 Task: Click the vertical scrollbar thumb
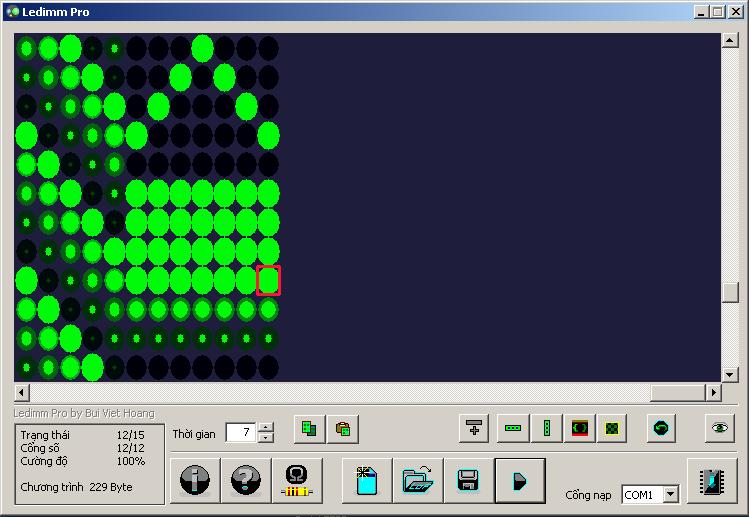click(x=729, y=292)
